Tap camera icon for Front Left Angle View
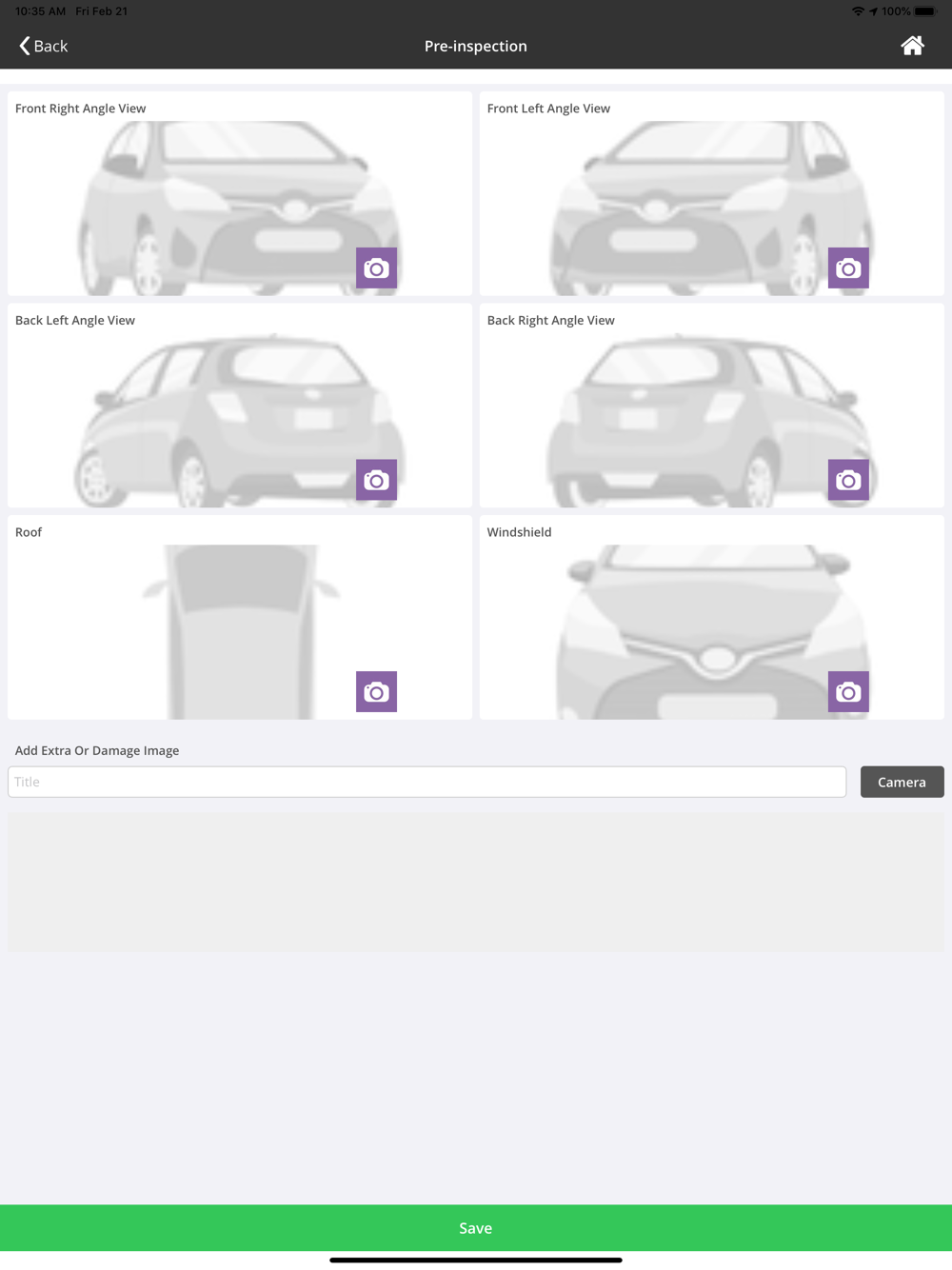Screen dimensions: 952x1270 (848, 268)
